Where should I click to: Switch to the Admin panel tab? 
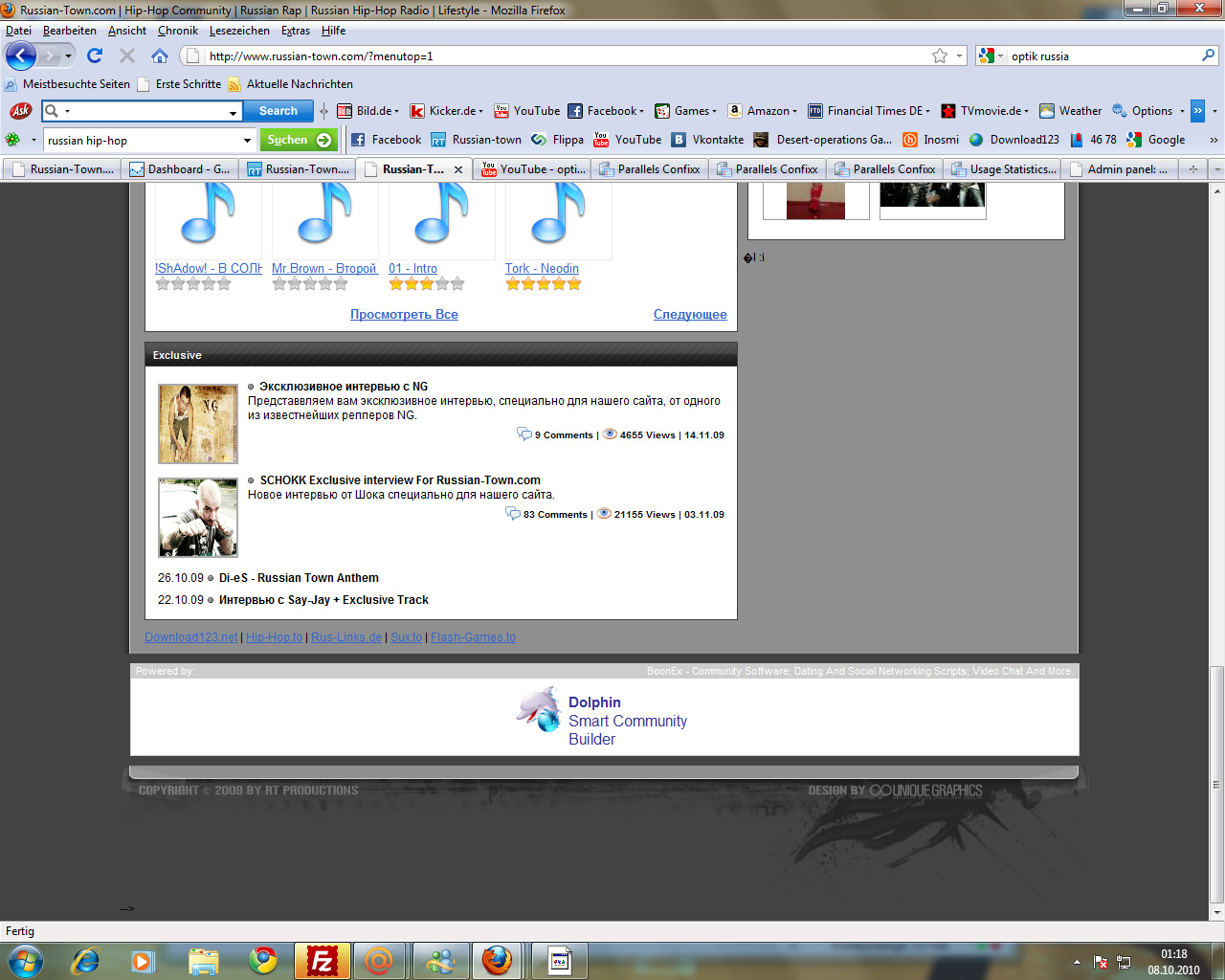tap(1119, 169)
